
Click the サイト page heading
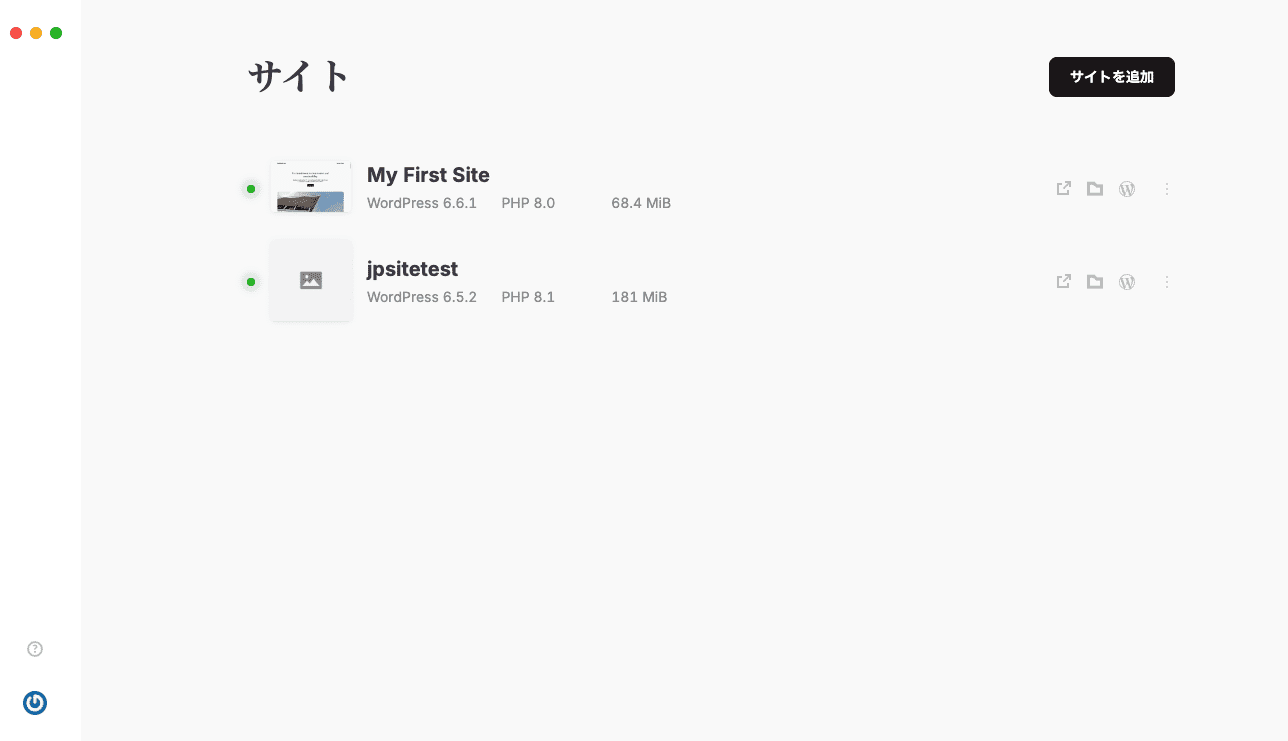(x=298, y=76)
